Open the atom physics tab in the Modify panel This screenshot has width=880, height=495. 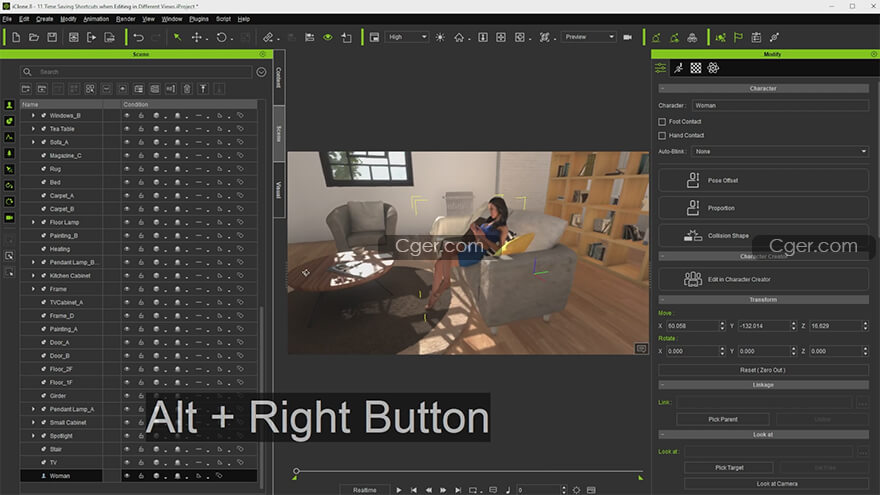pos(713,68)
